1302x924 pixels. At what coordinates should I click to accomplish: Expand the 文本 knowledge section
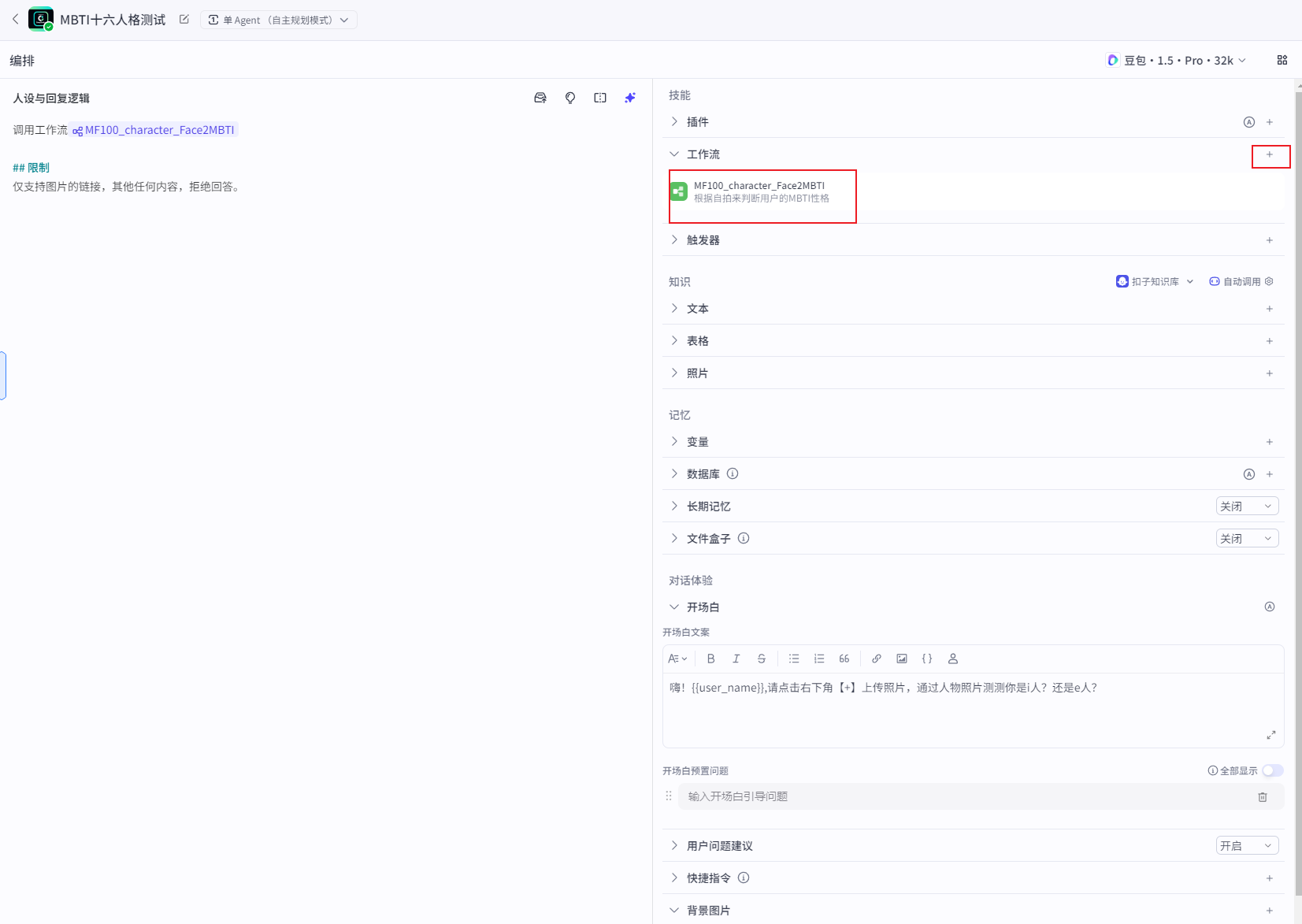point(674,308)
